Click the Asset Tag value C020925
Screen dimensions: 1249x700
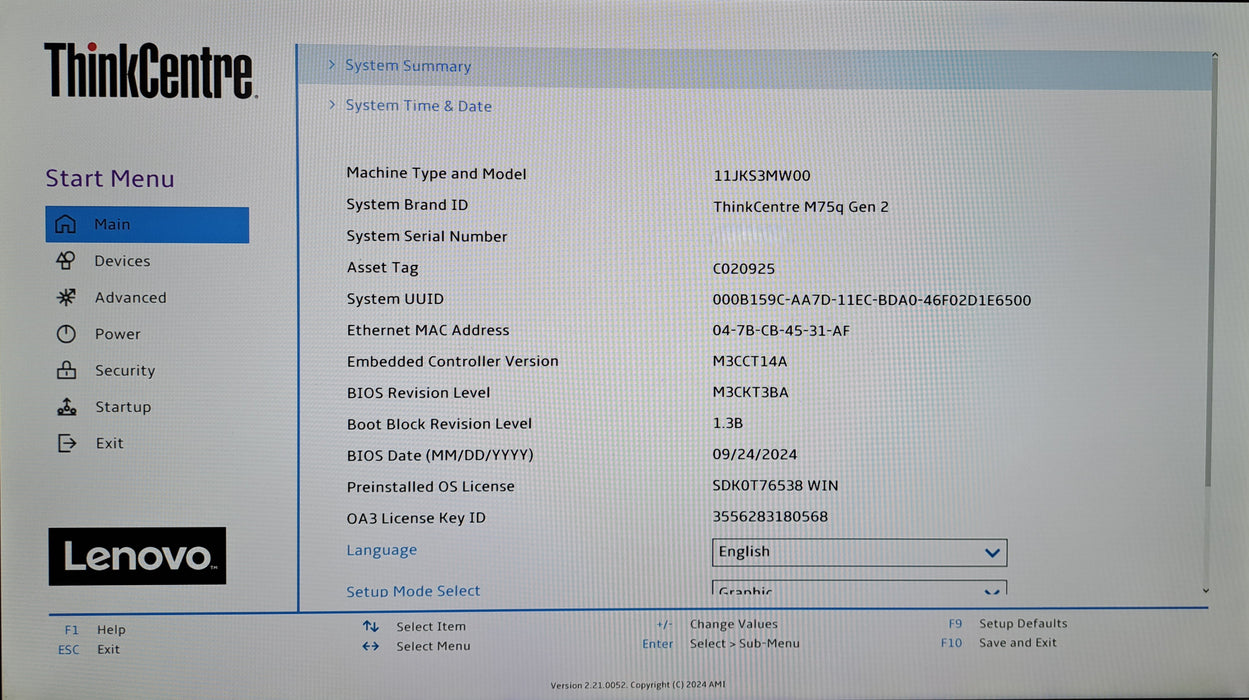744,269
